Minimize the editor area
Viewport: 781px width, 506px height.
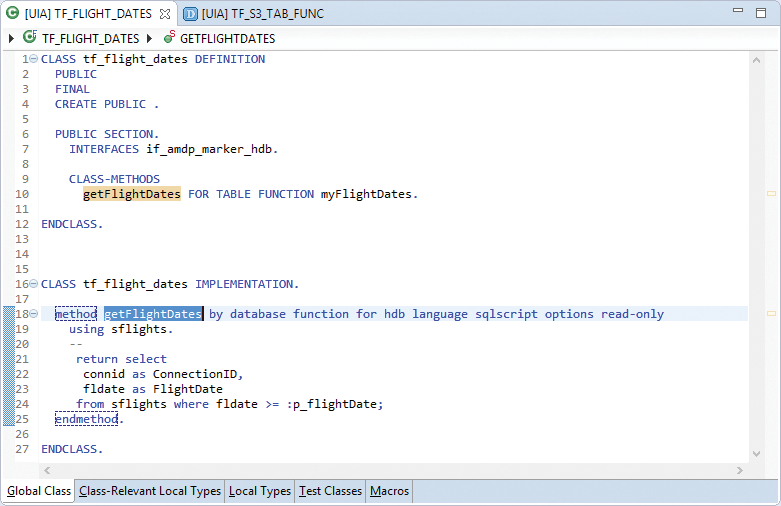pyautogui.click(x=738, y=10)
